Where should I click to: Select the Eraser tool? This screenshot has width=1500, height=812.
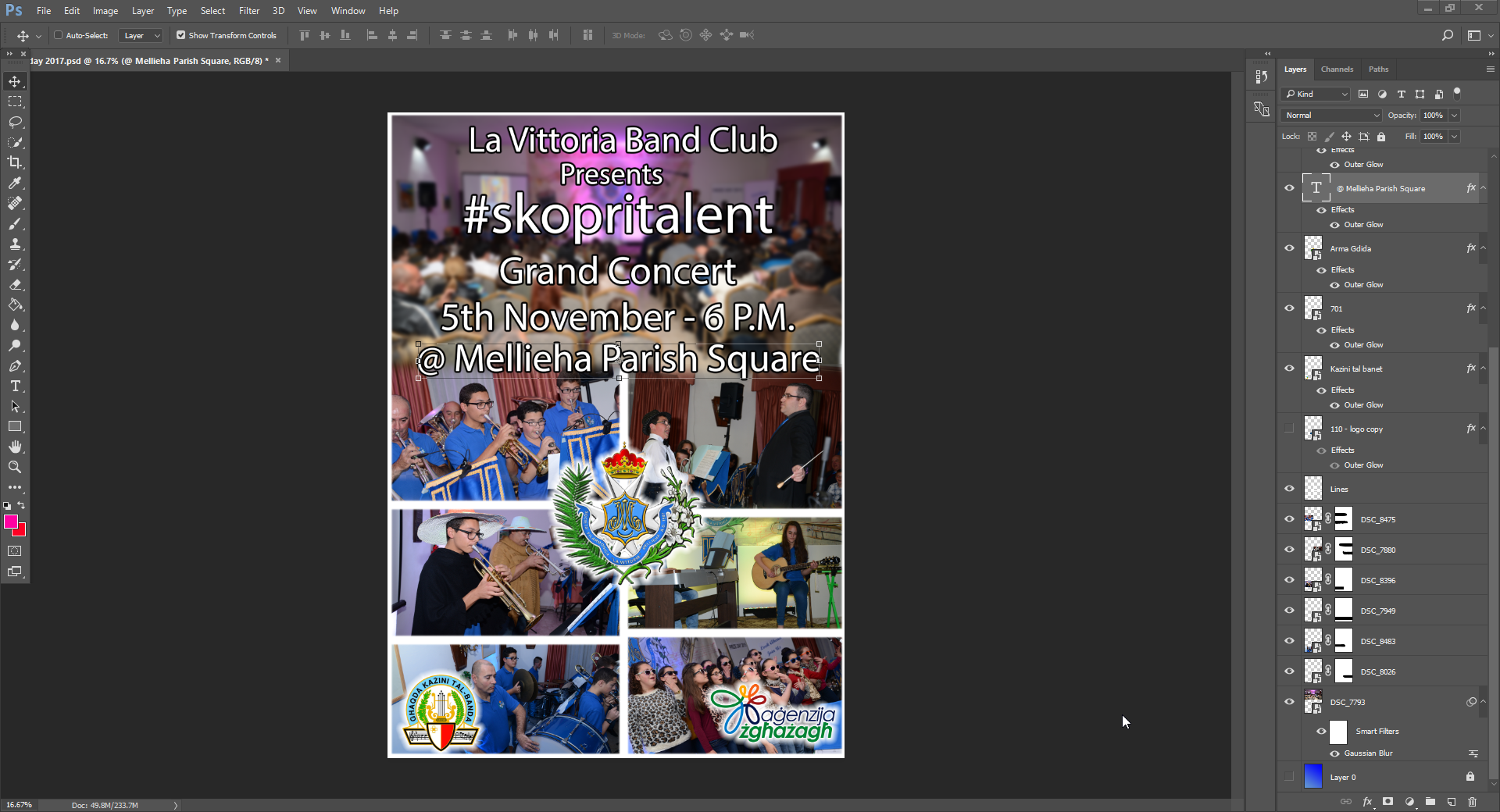coord(15,284)
